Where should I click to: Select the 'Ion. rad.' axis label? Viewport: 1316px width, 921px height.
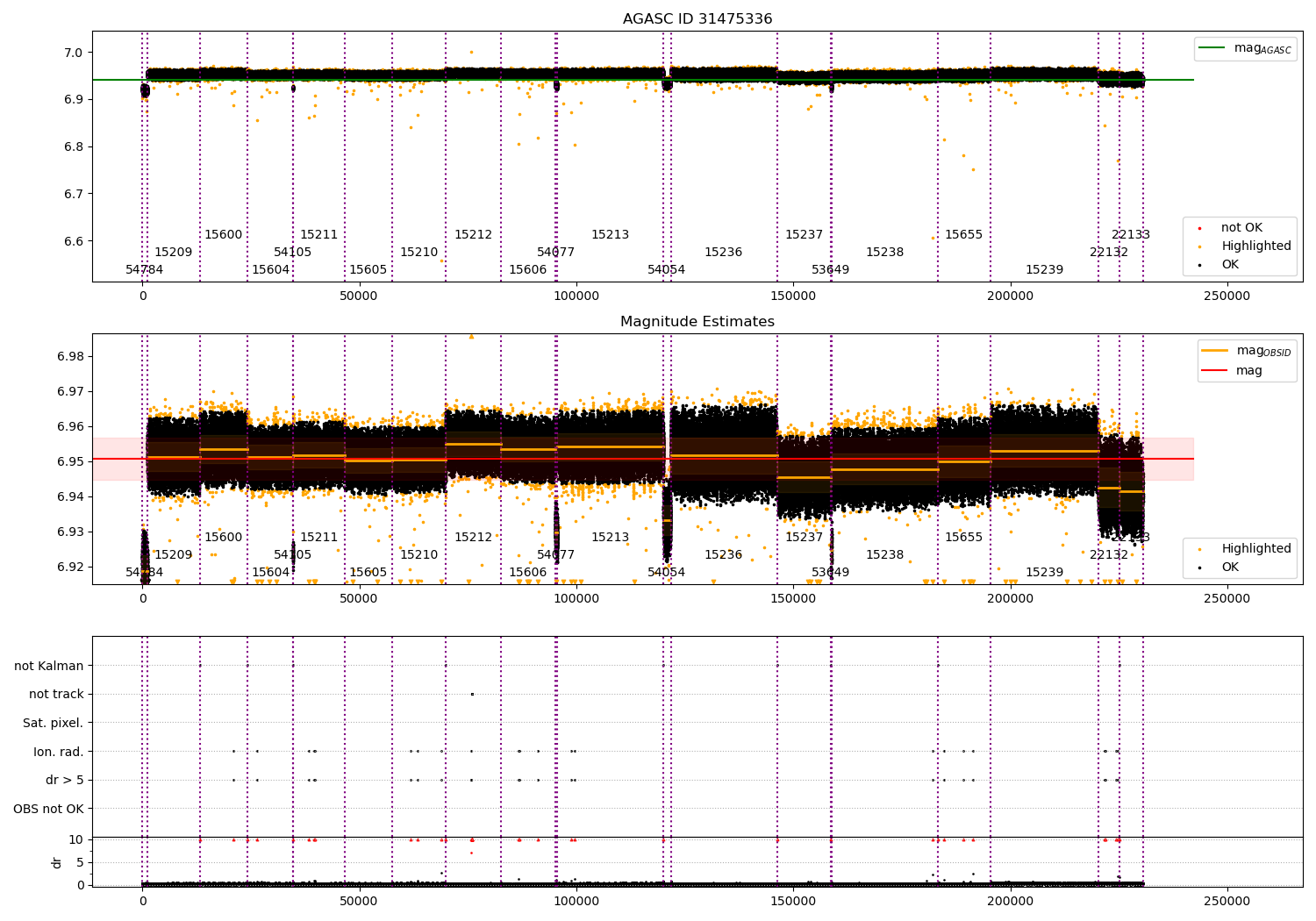[59, 752]
